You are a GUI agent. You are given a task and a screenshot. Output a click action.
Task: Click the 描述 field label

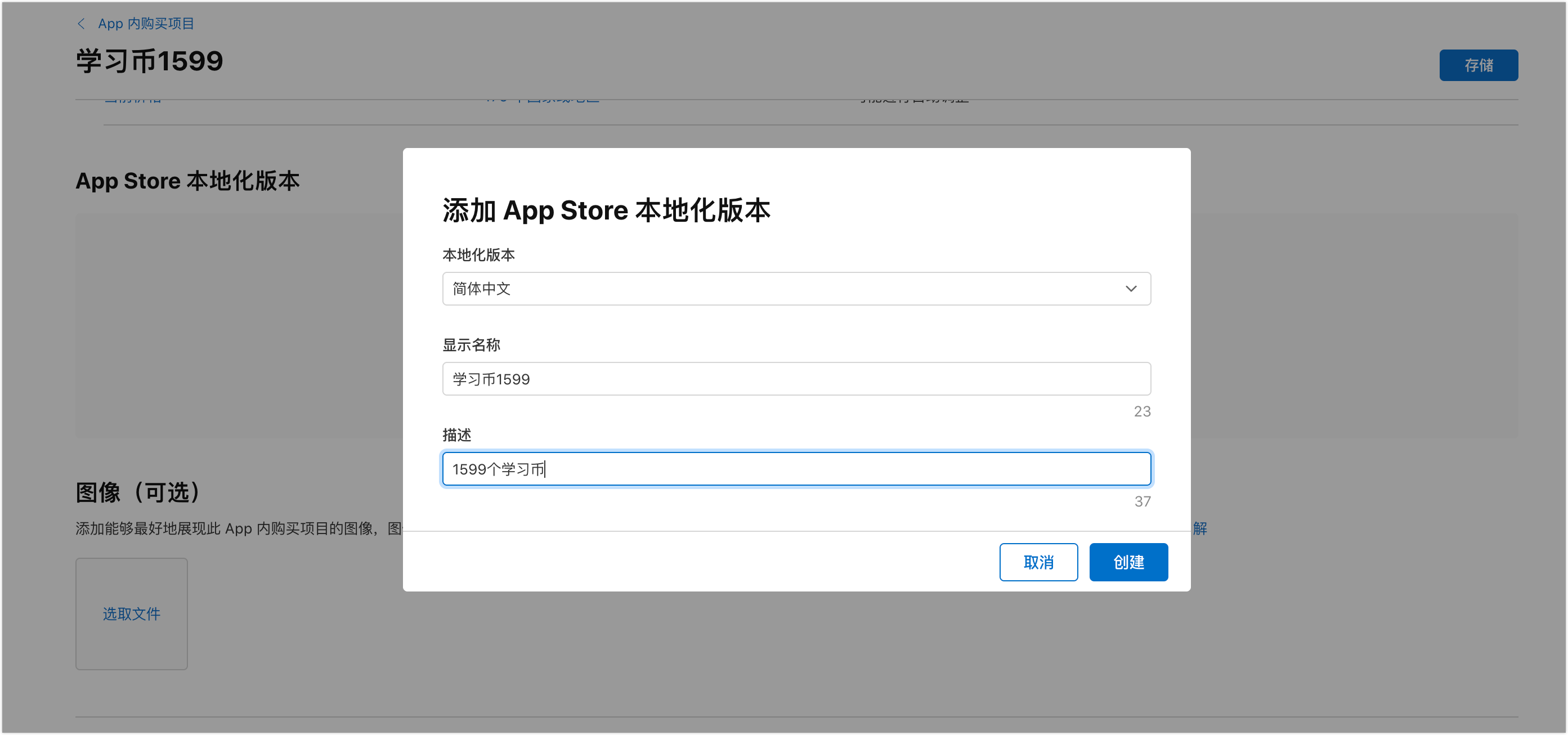(x=456, y=435)
